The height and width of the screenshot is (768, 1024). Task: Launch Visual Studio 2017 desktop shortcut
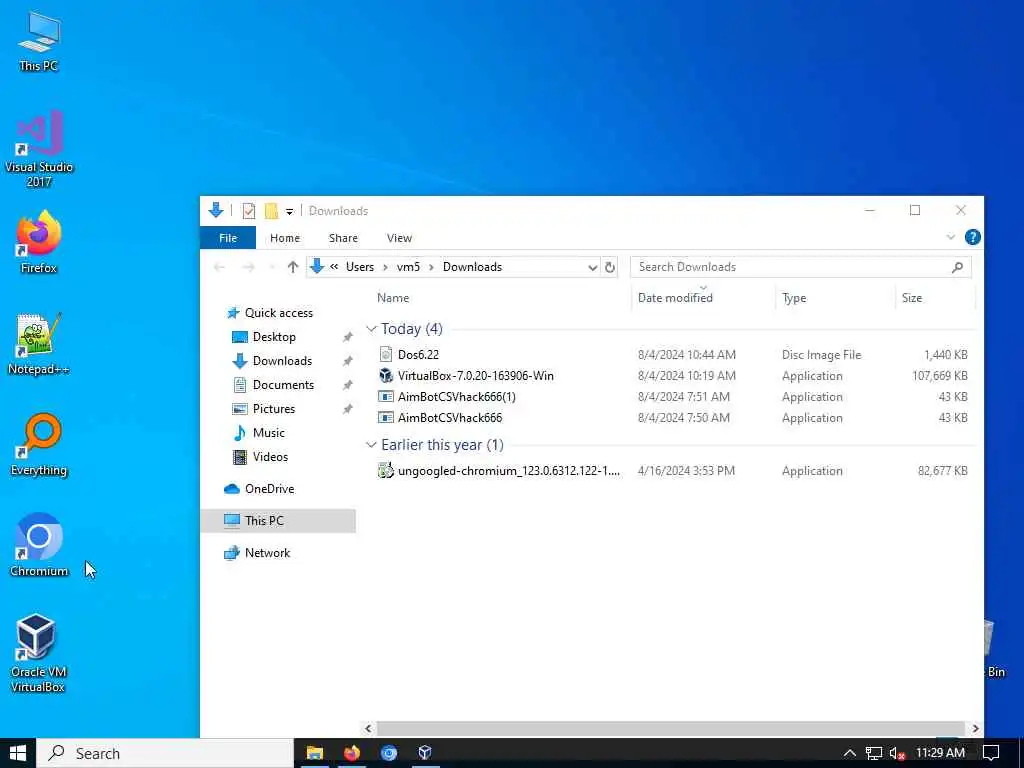point(39,149)
